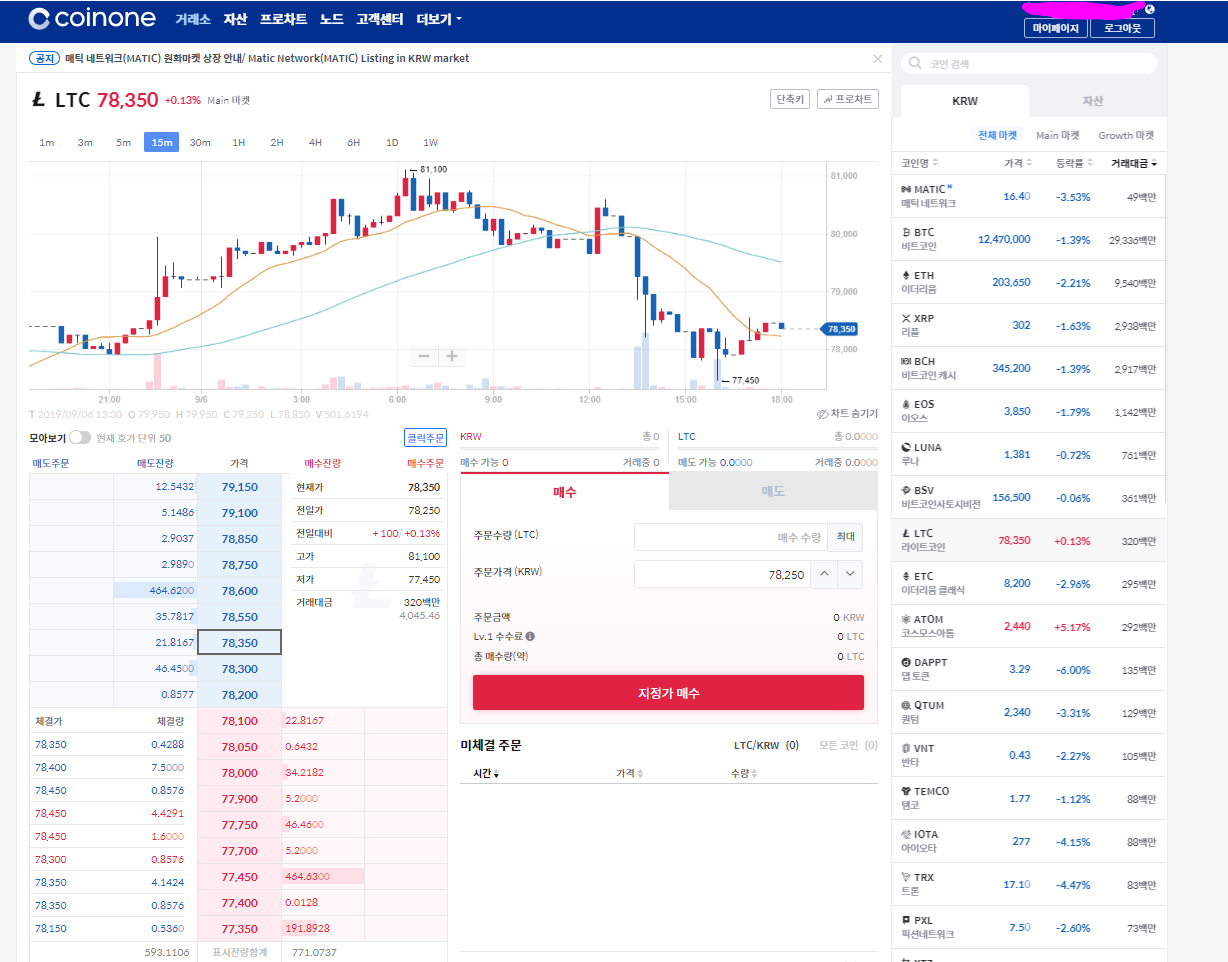Select the 4H chart interval

315,142
